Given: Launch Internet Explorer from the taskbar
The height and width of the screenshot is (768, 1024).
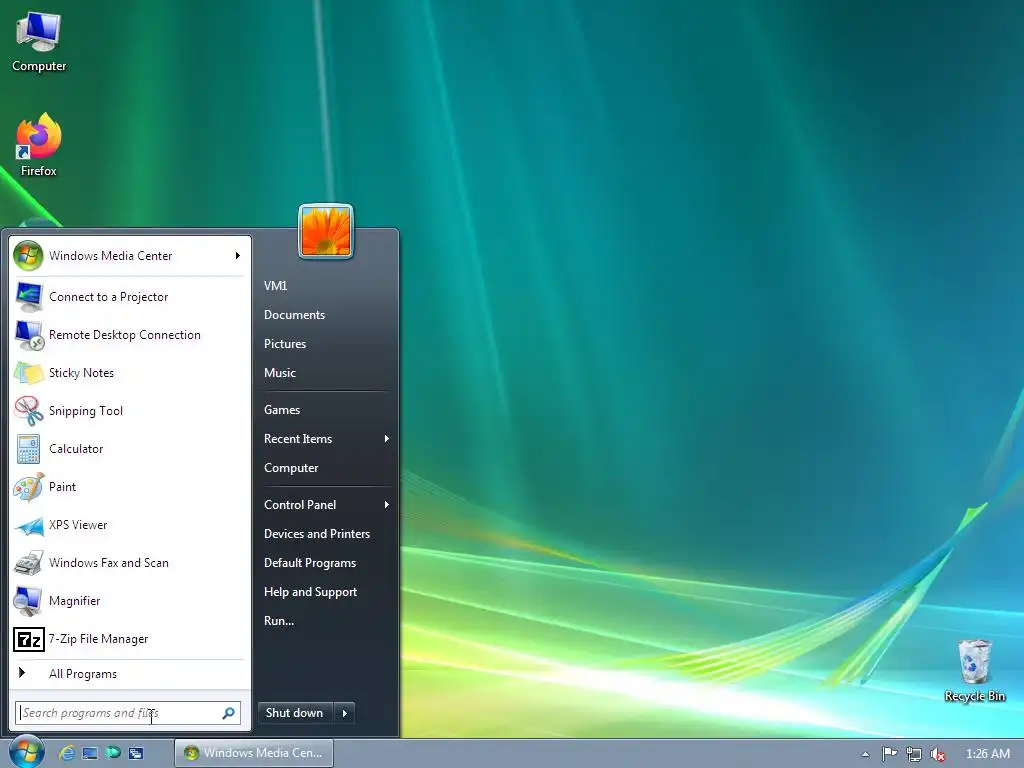Looking at the screenshot, I should (x=66, y=753).
